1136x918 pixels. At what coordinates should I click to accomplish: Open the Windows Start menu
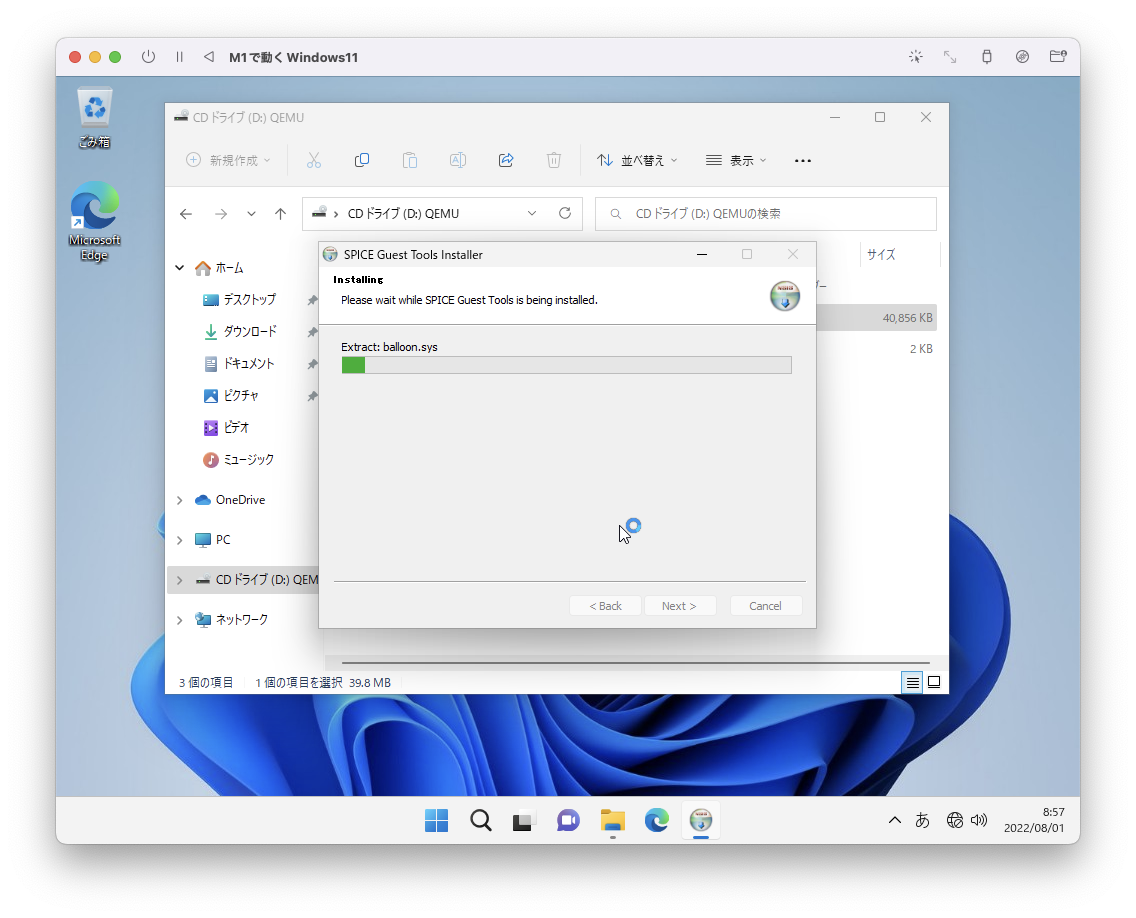436,820
